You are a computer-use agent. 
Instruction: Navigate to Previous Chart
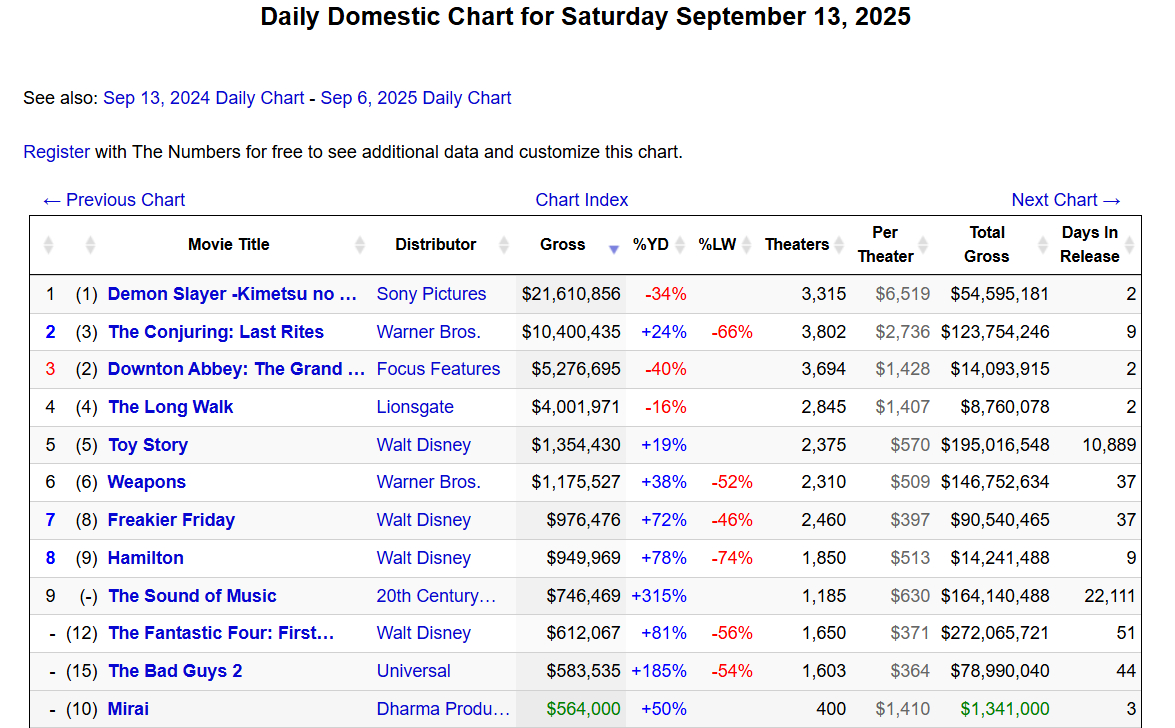click(x=114, y=200)
